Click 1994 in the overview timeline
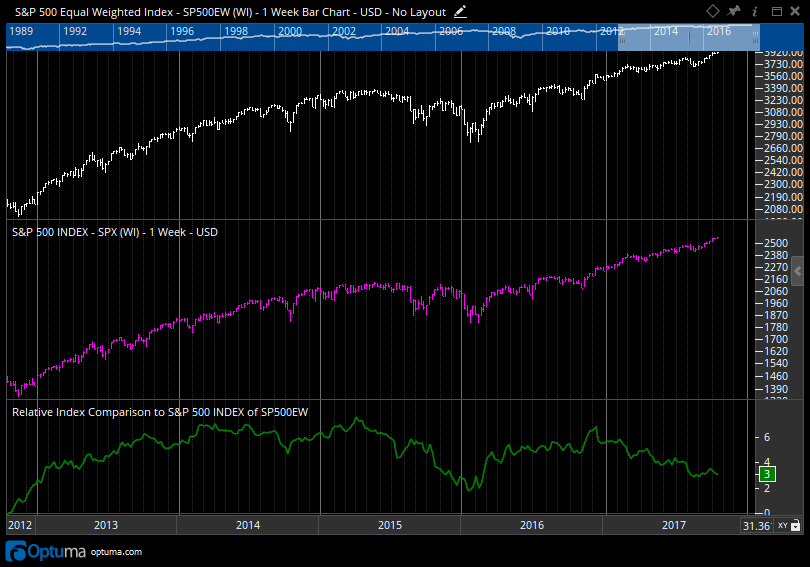The width and height of the screenshot is (810, 567). point(129,31)
